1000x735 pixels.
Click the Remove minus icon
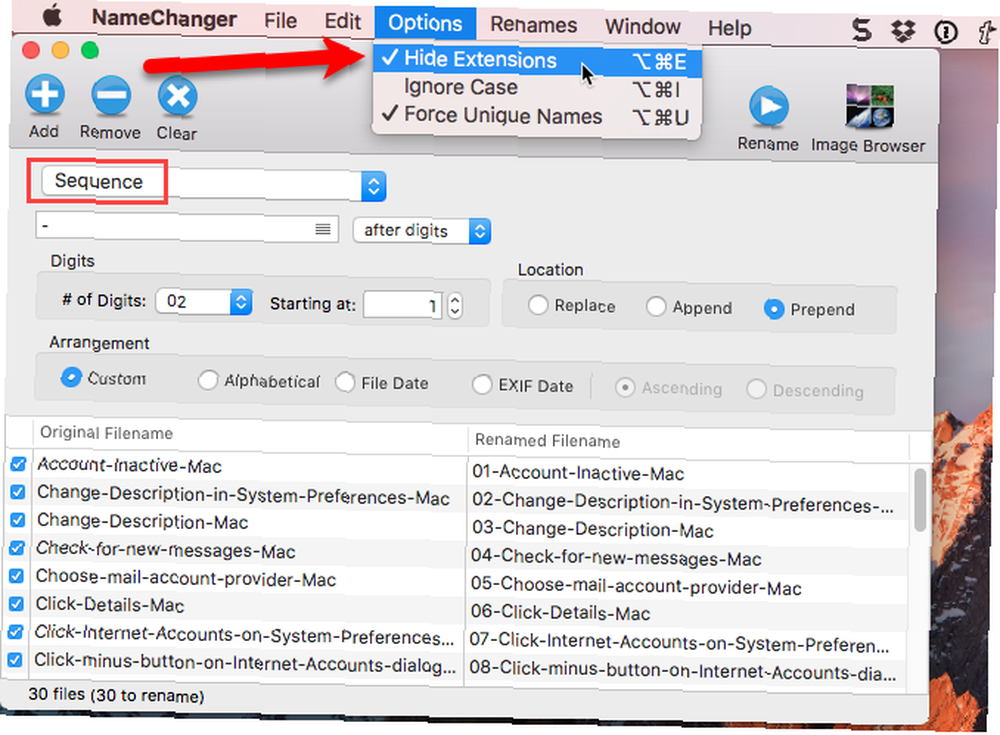pyautogui.click(x=111, y=96)
